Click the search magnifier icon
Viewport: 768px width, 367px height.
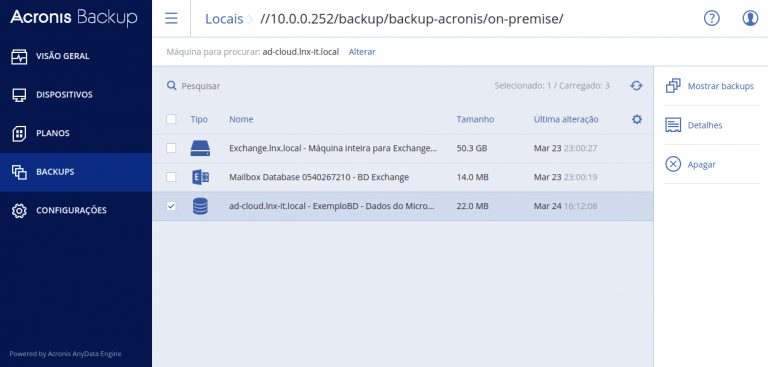coord(171,86)
